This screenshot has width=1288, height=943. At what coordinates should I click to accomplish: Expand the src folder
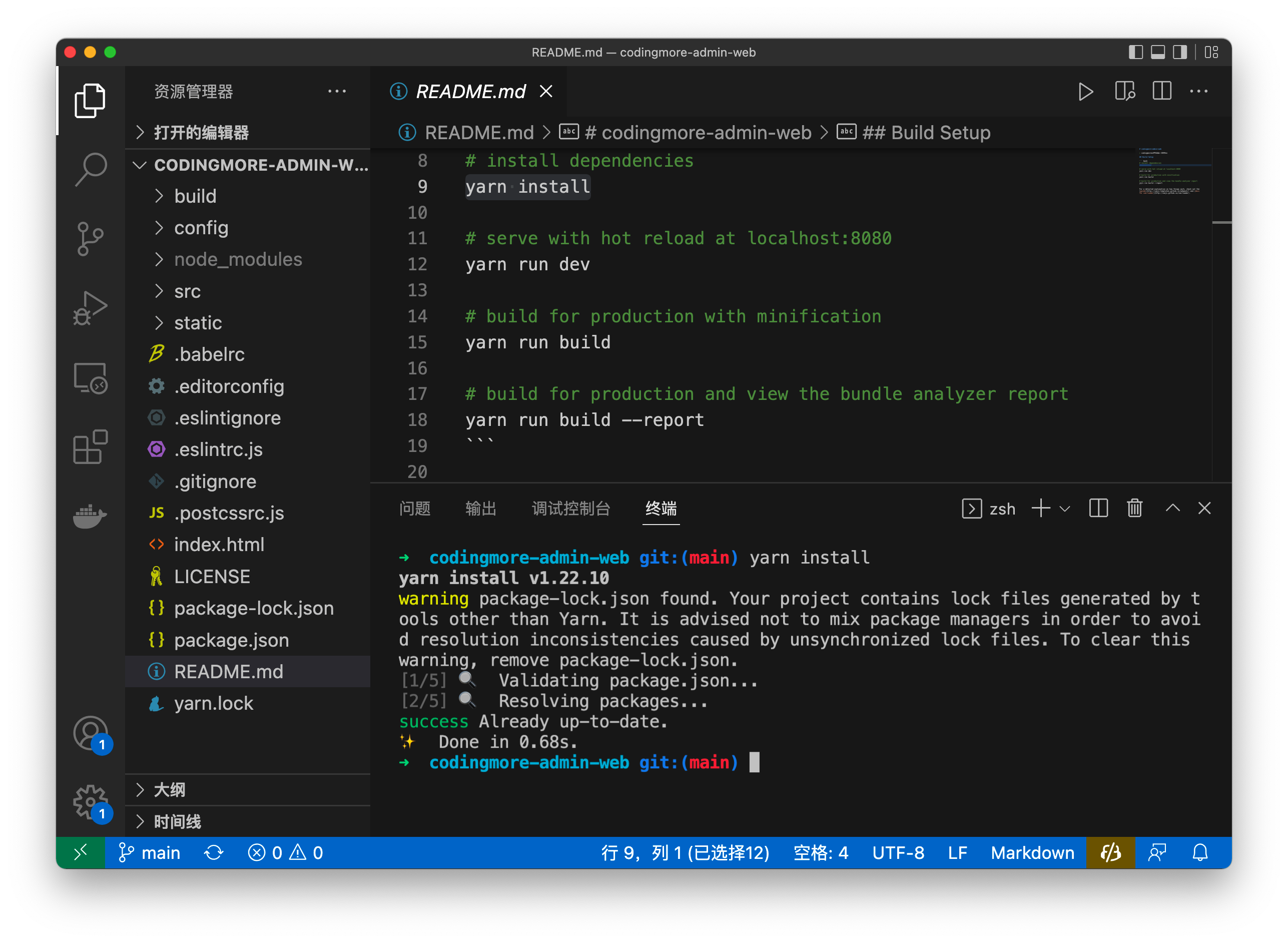pos(187,291)
